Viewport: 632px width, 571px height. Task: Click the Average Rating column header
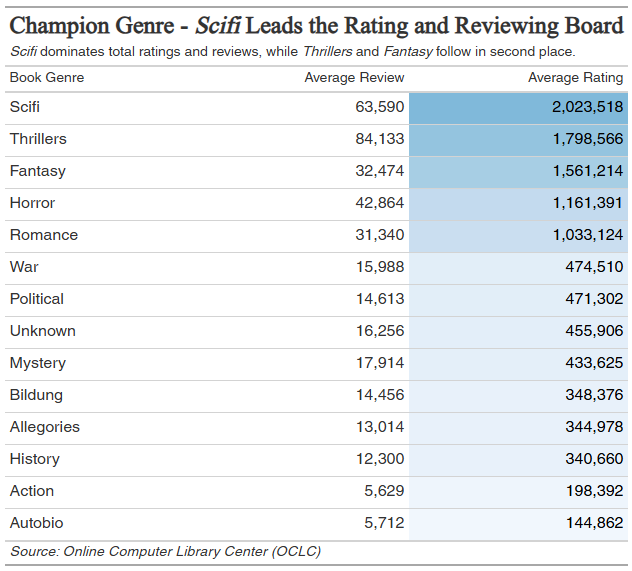tap(575, 77)
